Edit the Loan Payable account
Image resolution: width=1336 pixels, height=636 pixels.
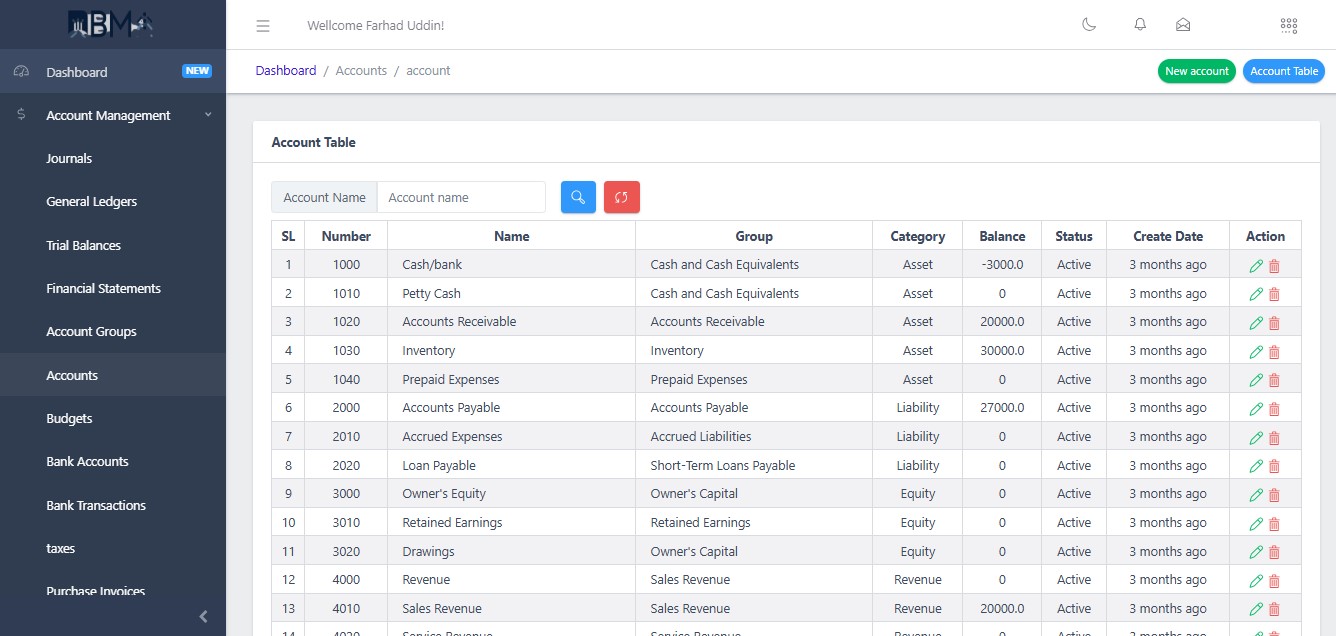[x=1256, y=466]
